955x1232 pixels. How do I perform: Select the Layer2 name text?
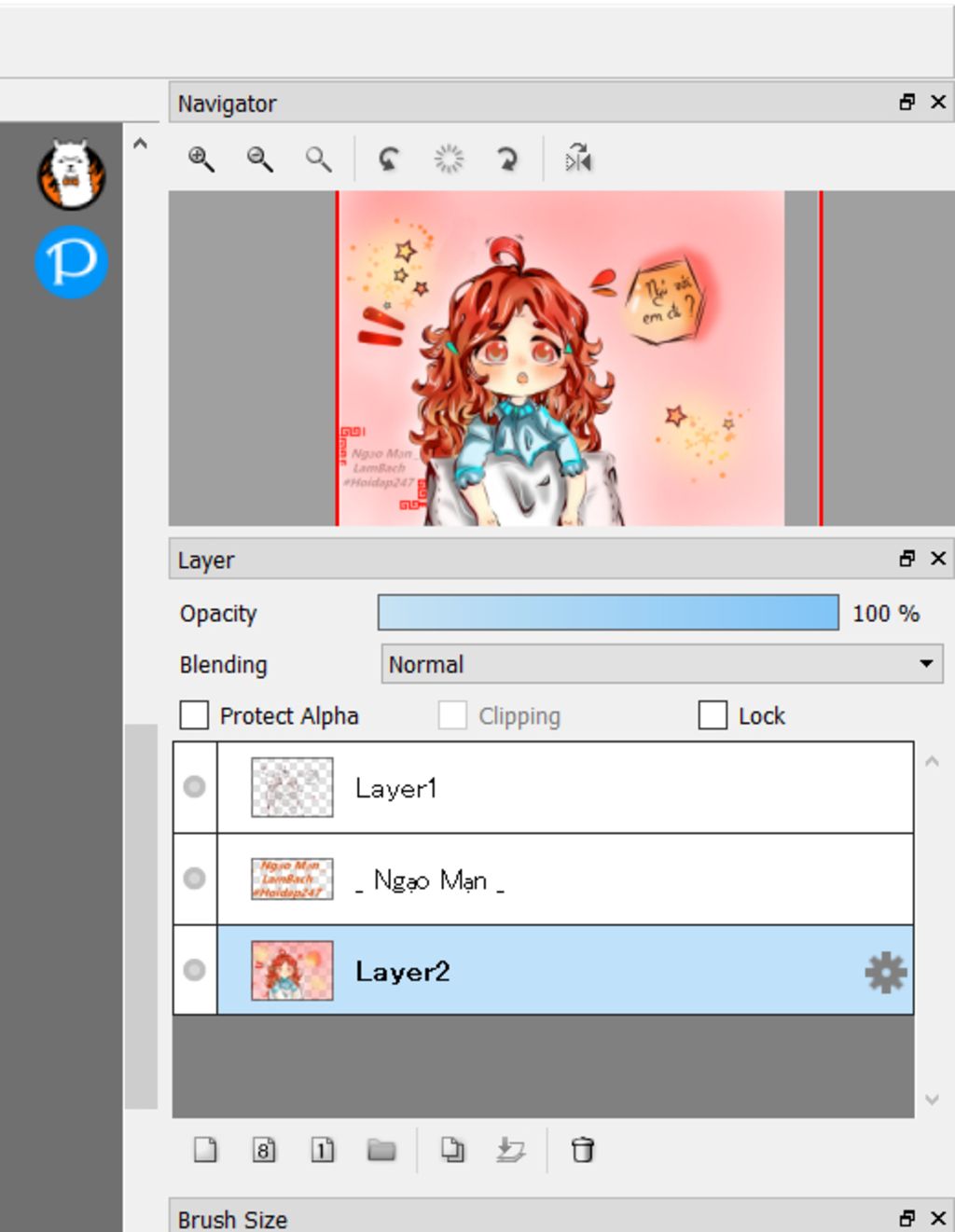point(403,972)
